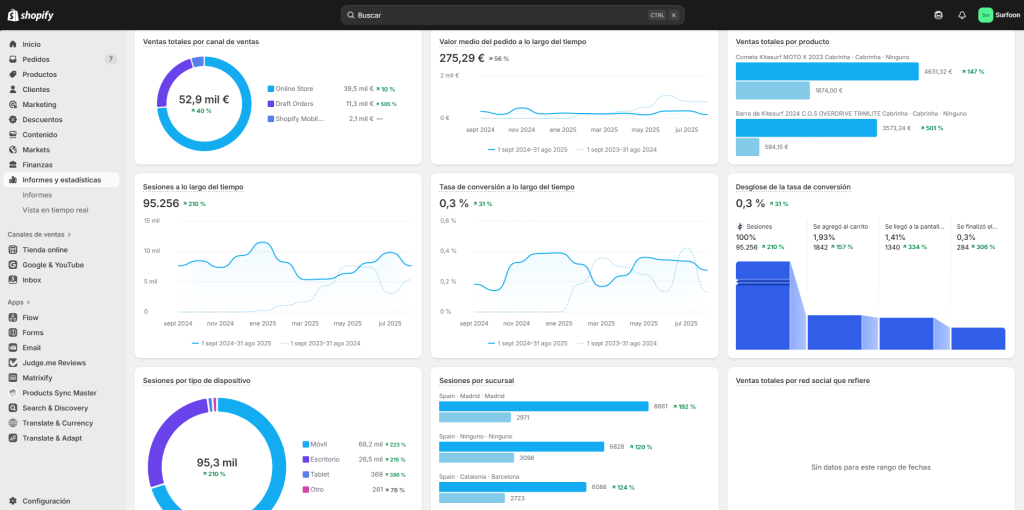1024x510 pixels.
Task: Open the Surfoon account menu
Action: pos(999,15)
